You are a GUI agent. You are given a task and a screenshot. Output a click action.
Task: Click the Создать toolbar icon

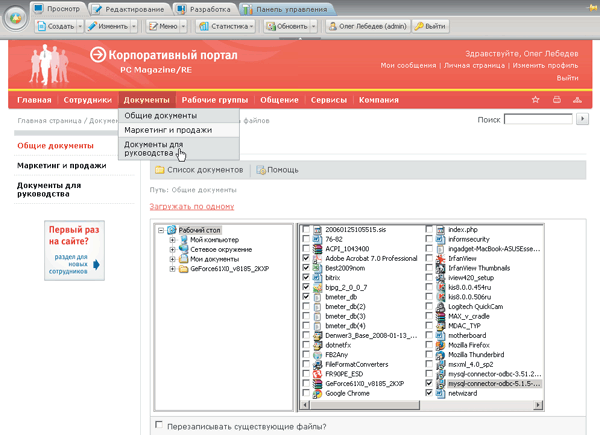pyautogui.click(x=42, y=26)
